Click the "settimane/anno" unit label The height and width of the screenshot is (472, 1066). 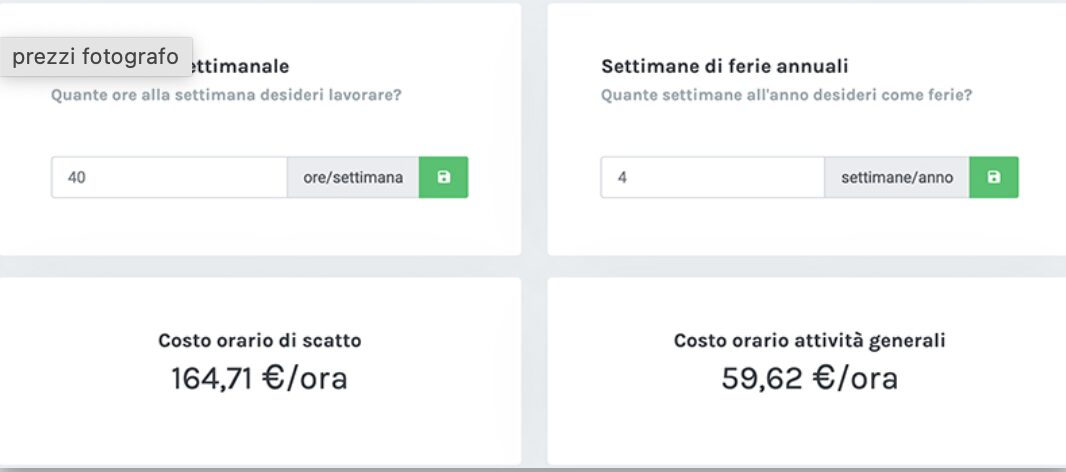coord(897,177)
